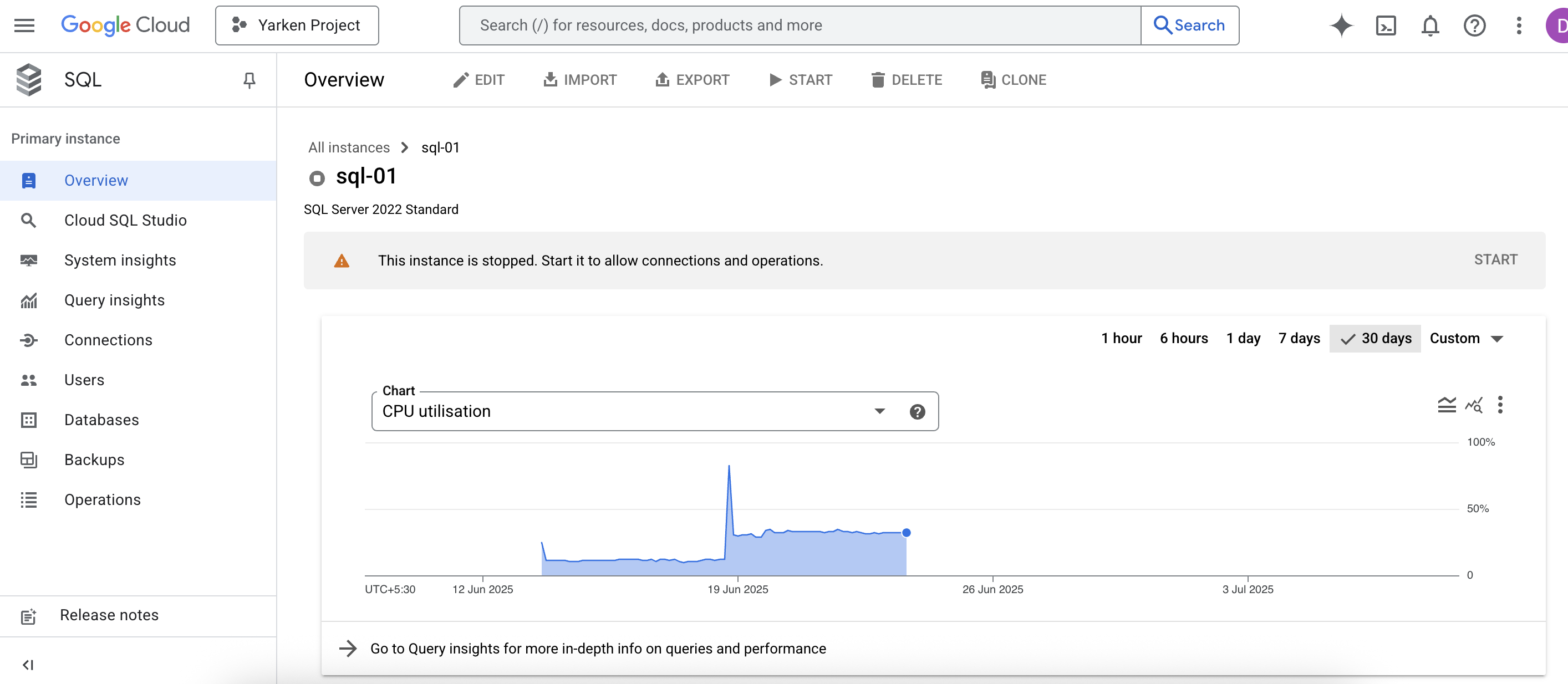The image size is (1568, 684).
Task: Open Gemini AI assistant in the toolbar
Action: click(1341, 25)
